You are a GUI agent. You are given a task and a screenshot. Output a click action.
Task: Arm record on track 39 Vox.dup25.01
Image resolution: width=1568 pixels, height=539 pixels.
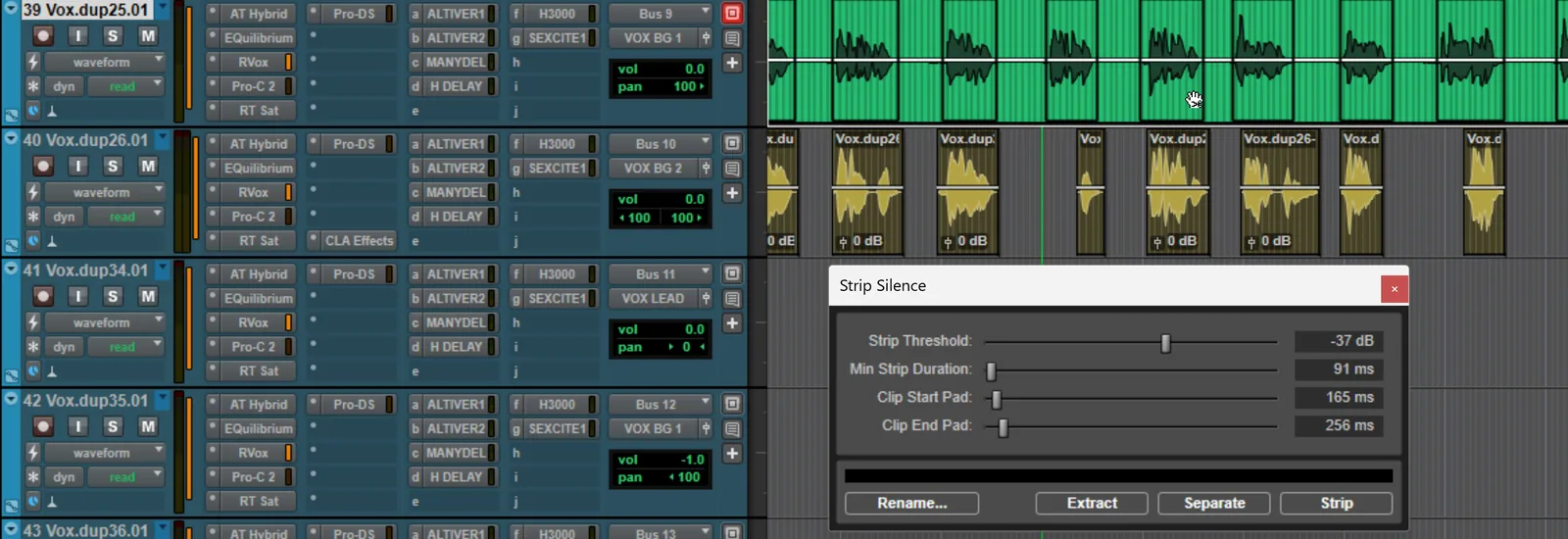point(43,36)
